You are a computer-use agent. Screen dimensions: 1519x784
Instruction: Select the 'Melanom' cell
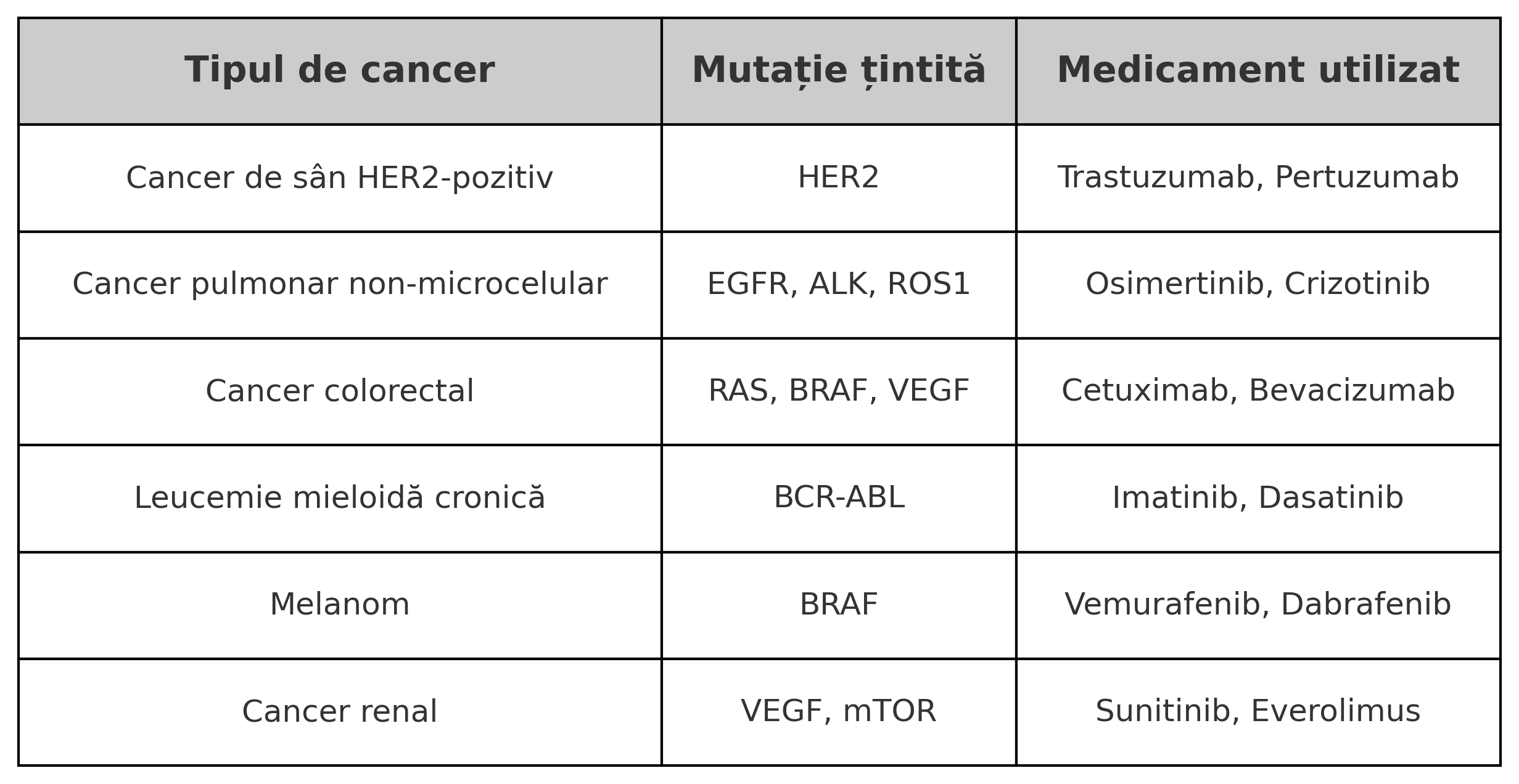[x=339, y=604]
